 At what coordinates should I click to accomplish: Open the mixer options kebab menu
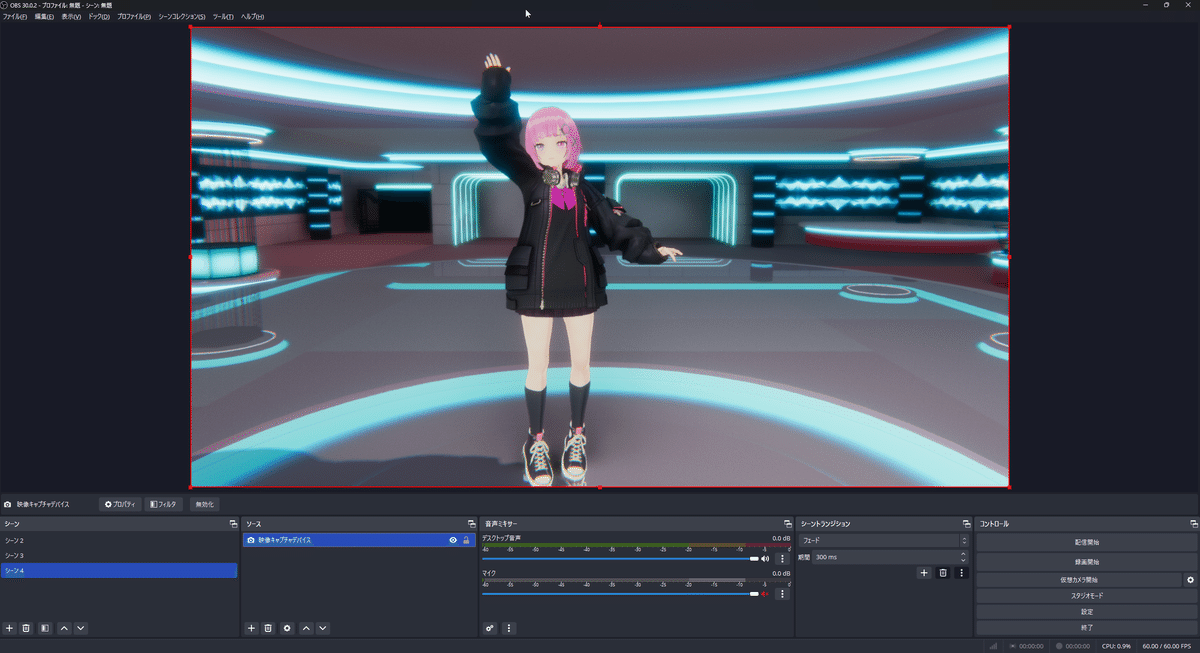(509, 628)
